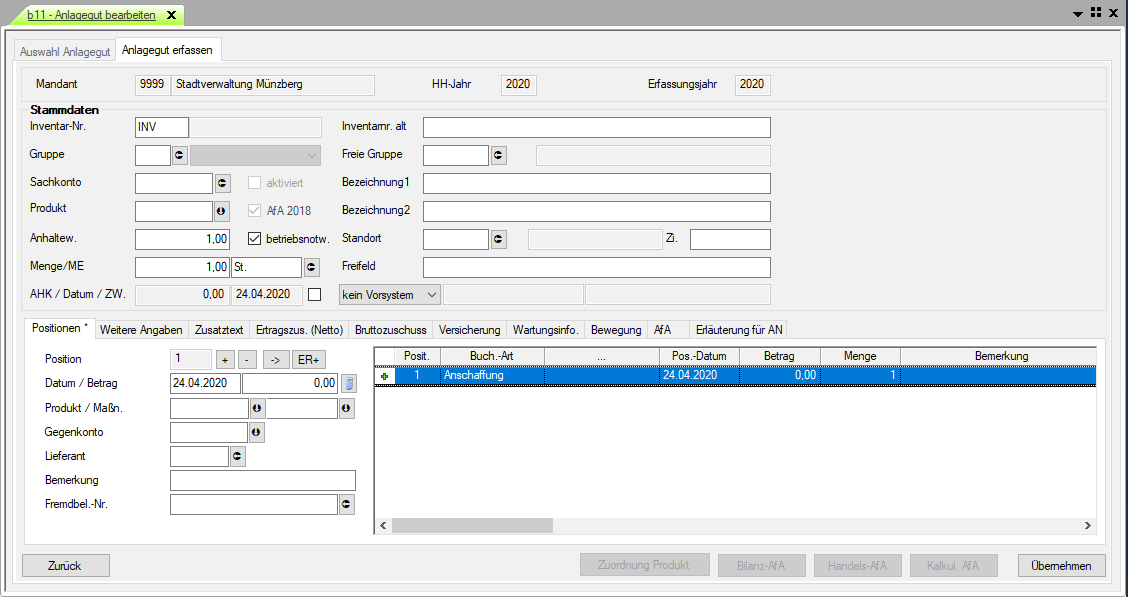This screenshot has width=1128, height=597.
Task: Open the Lieferant search icon
Action: coord(238,456)
